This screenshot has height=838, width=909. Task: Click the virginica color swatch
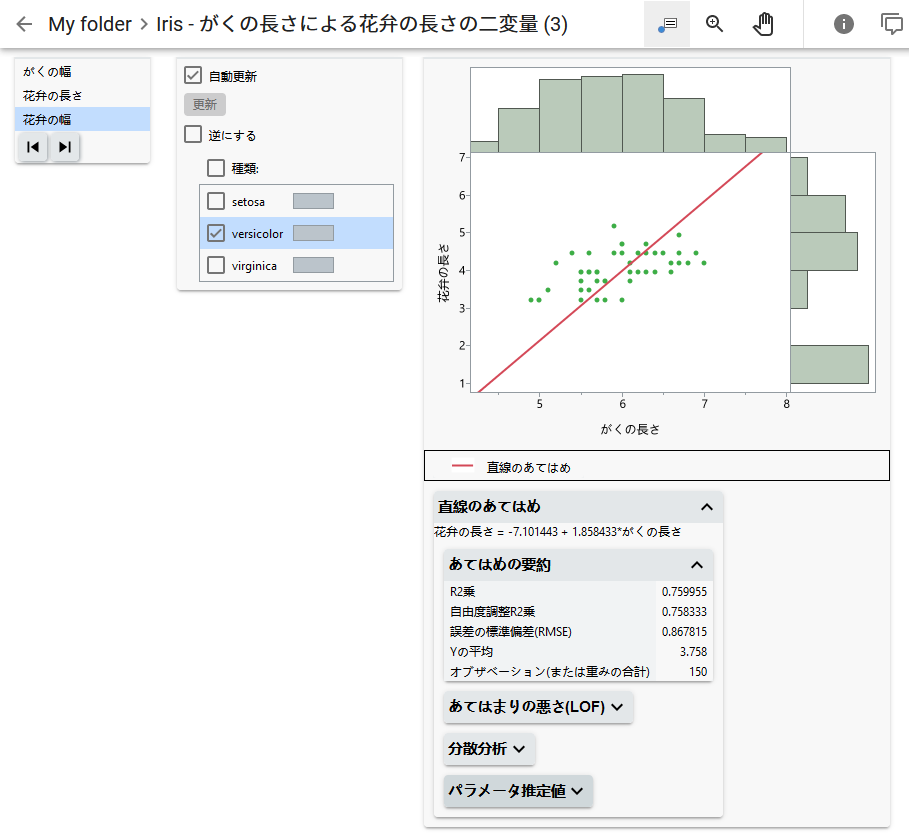[313, 265]
